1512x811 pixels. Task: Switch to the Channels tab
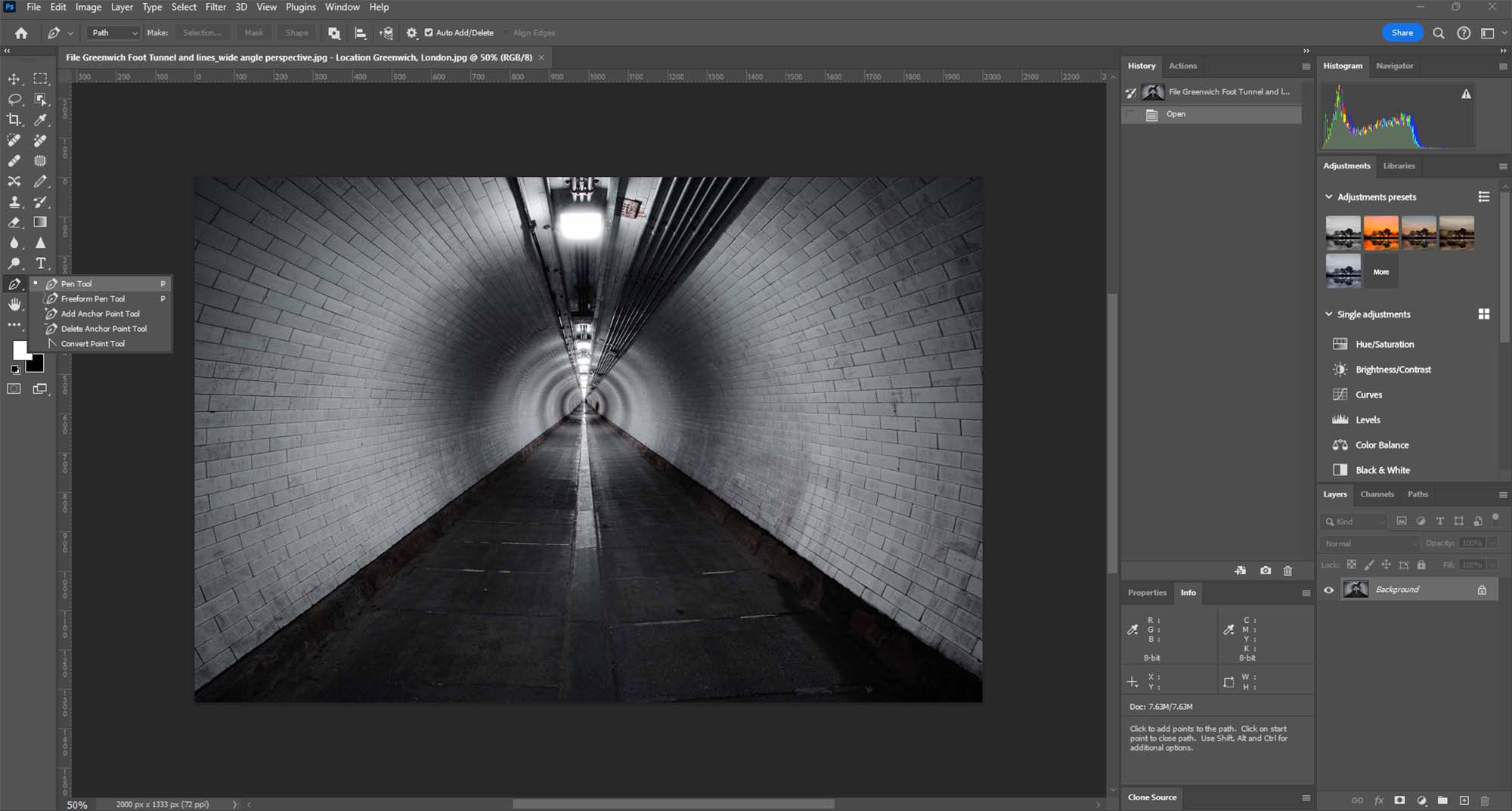(x=1377, y=494)
